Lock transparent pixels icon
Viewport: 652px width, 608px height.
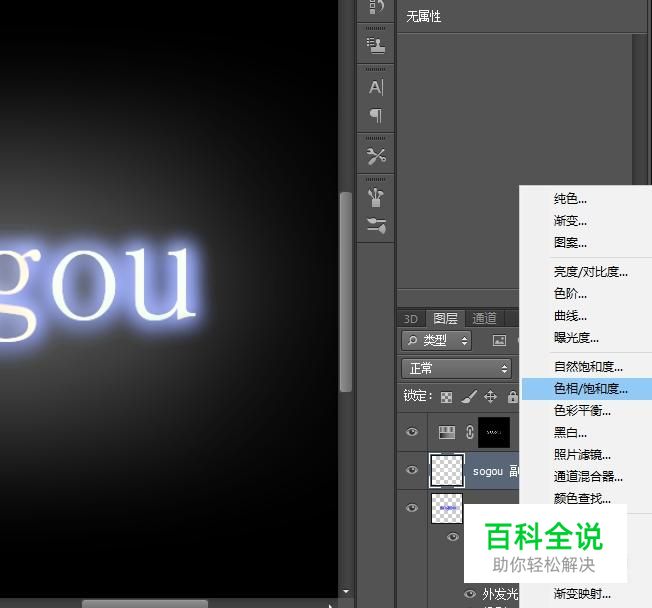coord(447,397)
